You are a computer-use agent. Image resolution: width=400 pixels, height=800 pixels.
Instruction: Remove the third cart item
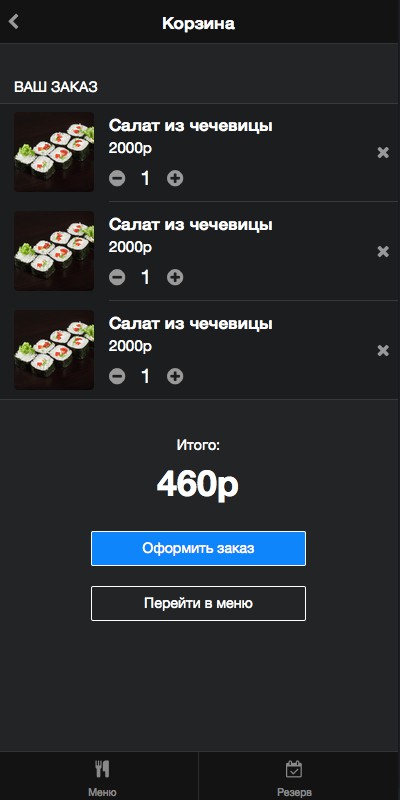click(383, 351)
